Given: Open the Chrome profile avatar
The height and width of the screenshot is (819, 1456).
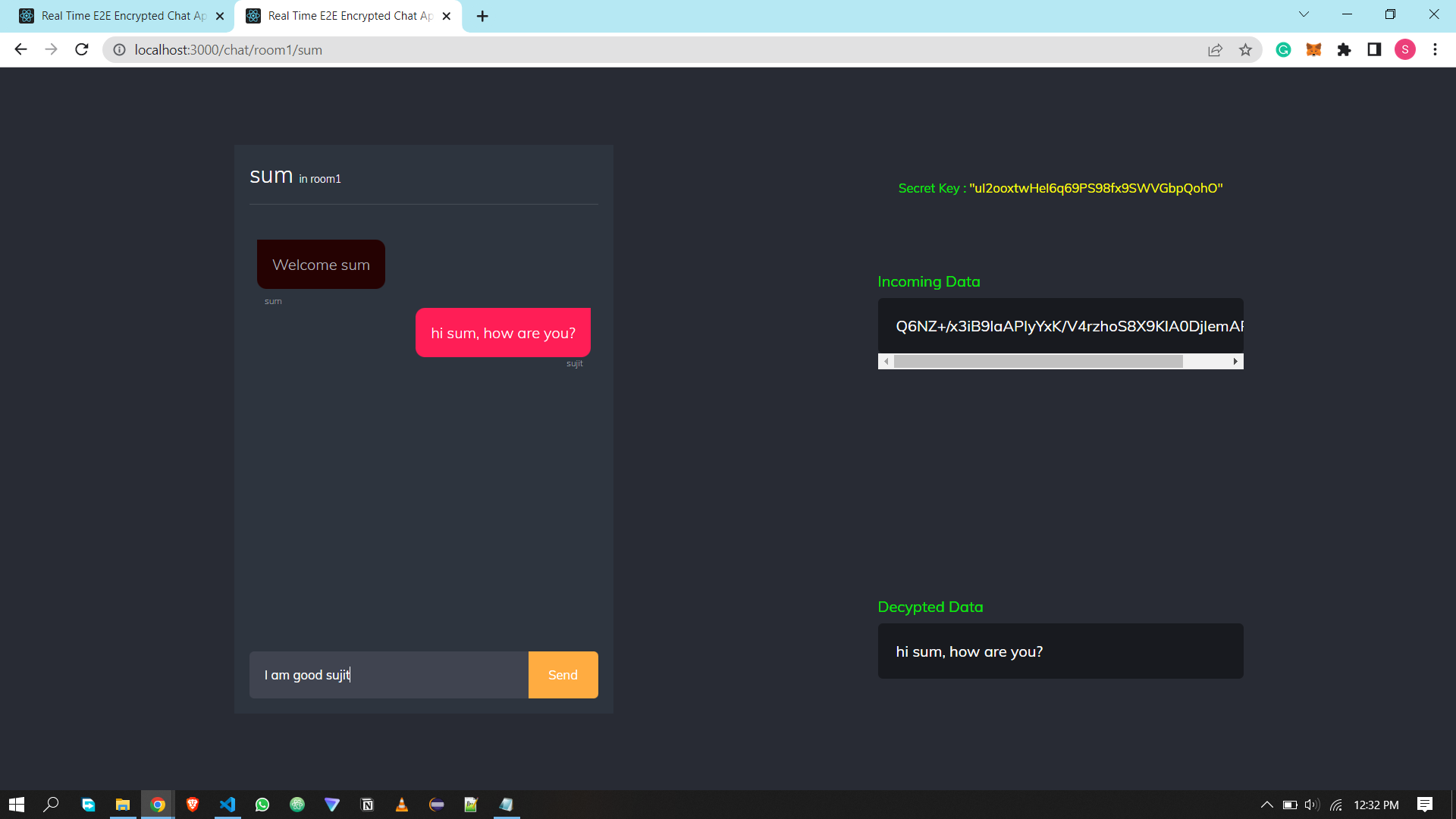Looking at the screenshot, I should click(x=1404, y=49).
